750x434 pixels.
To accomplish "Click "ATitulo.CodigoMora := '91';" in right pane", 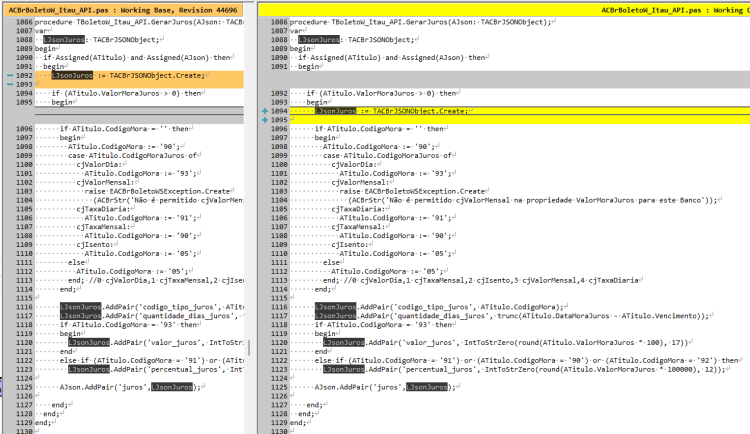I will (x=396, y=218).
